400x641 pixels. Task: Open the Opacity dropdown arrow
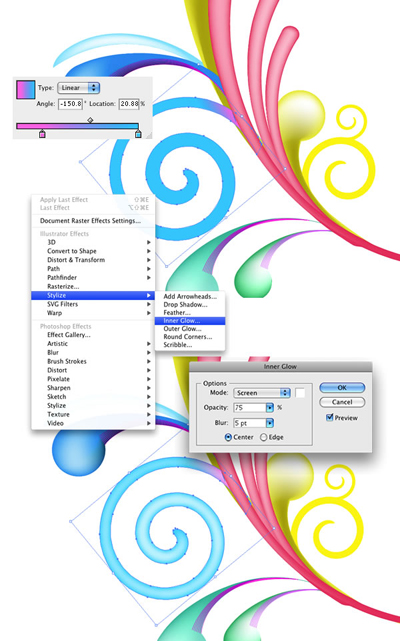(x=270, y=408)
